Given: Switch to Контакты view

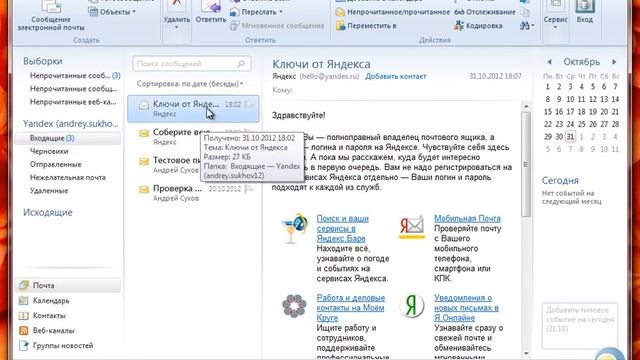Looking at the screenshot, I should point(42,316).
